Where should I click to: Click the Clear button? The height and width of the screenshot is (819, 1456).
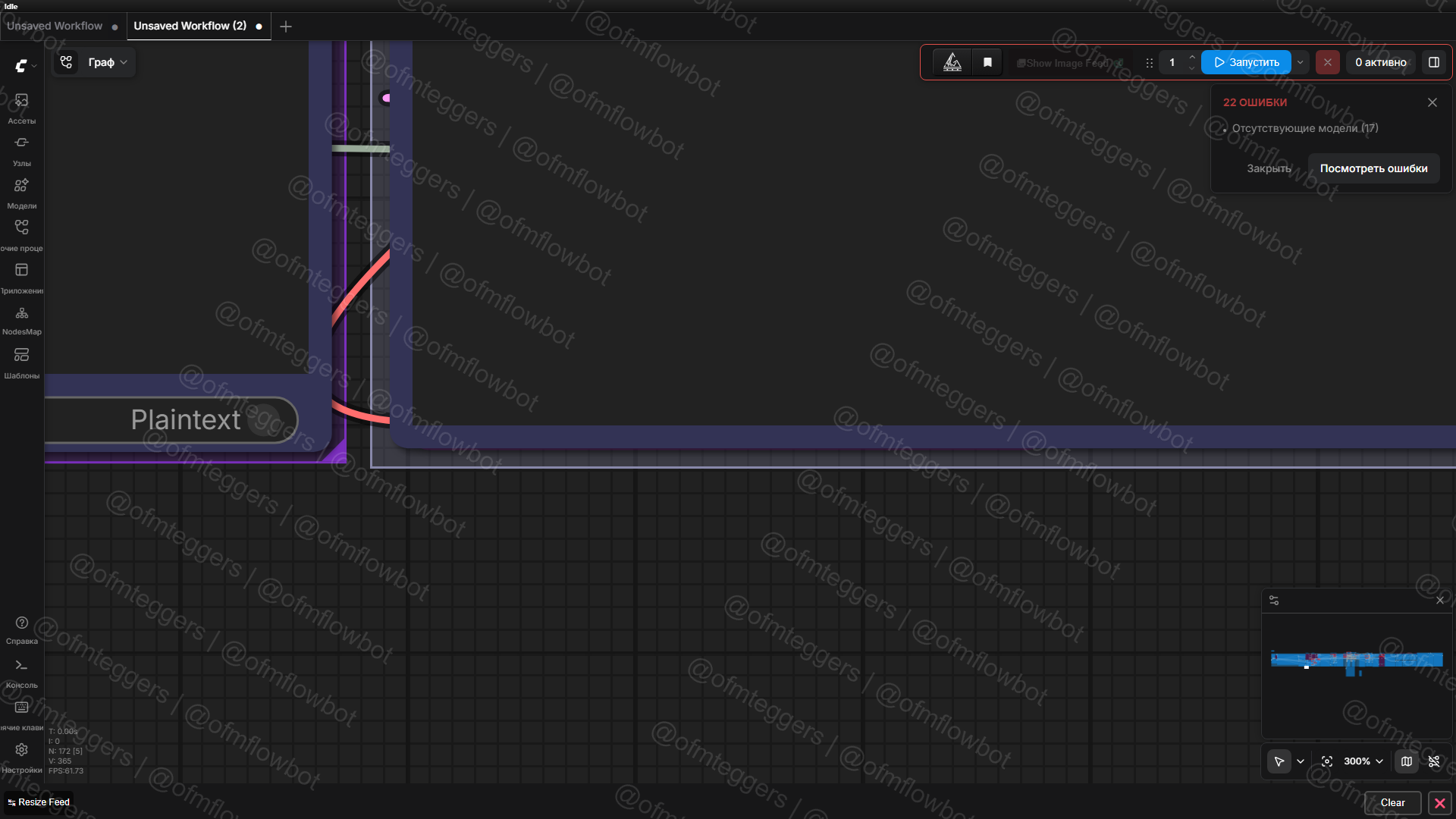click(x=1392, y=802)
